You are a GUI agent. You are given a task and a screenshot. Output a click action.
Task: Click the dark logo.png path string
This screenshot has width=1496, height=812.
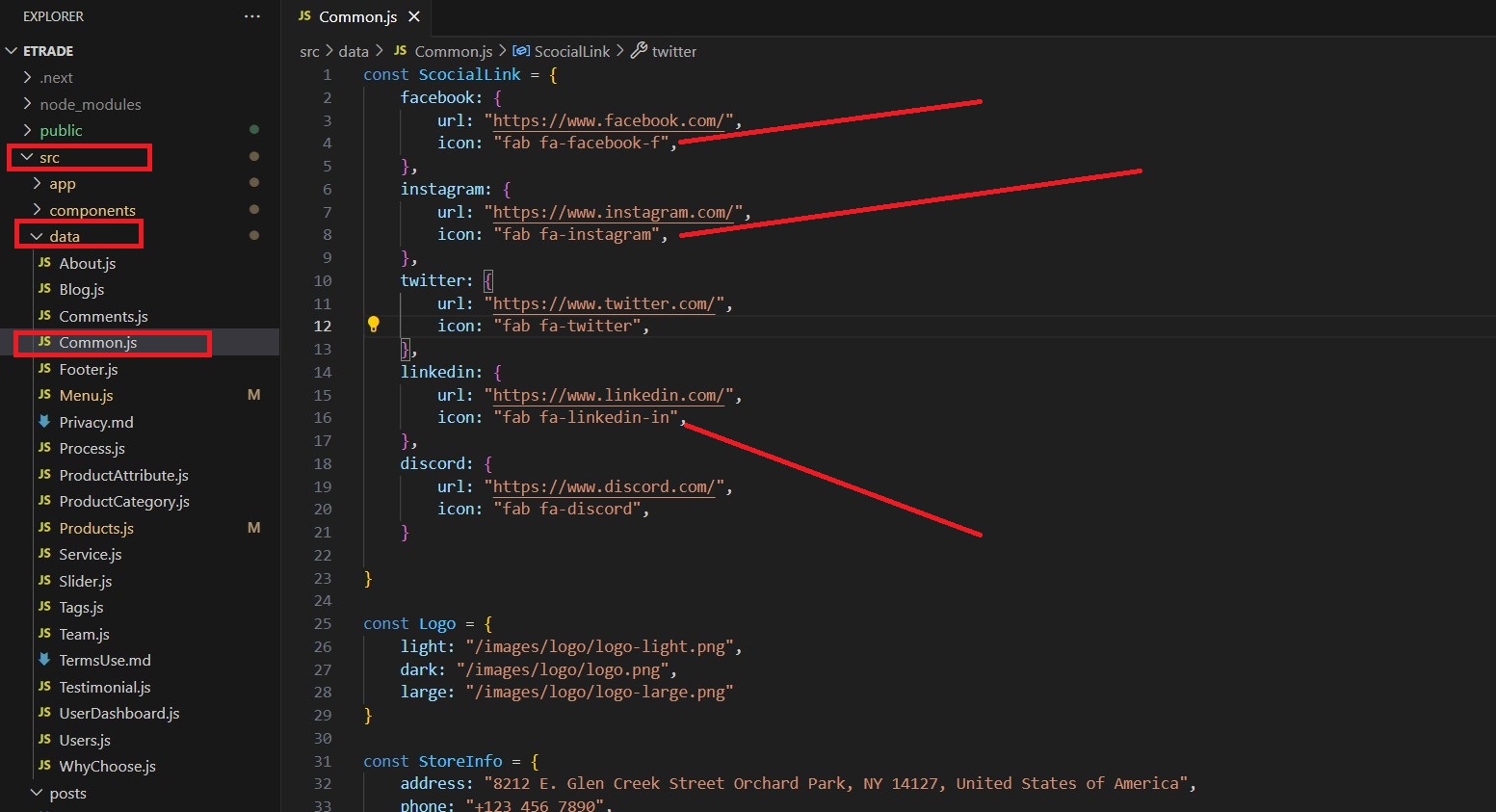click(563, 669)
